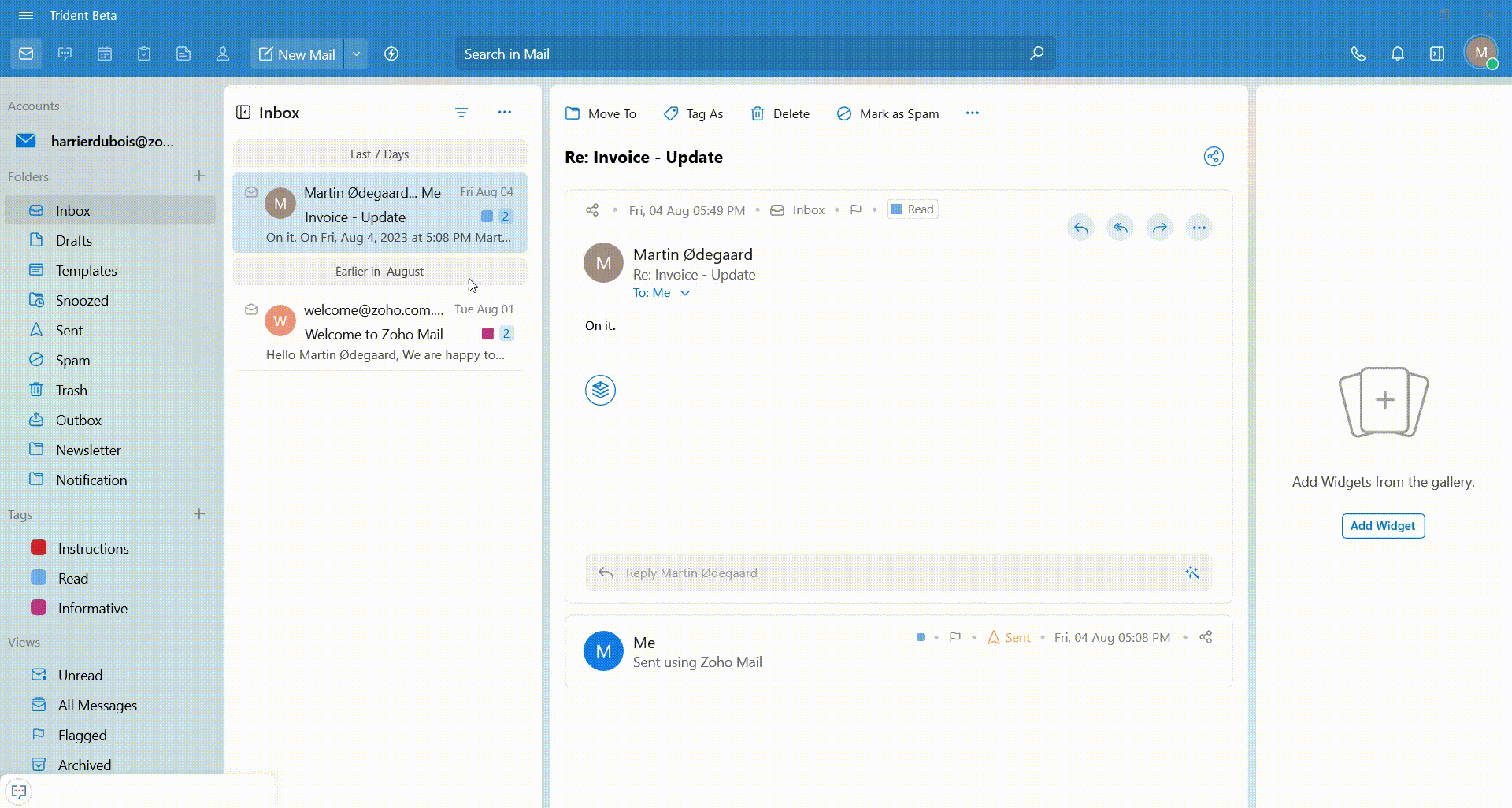Select the red Instructions tag swatch

coord(39,548)
